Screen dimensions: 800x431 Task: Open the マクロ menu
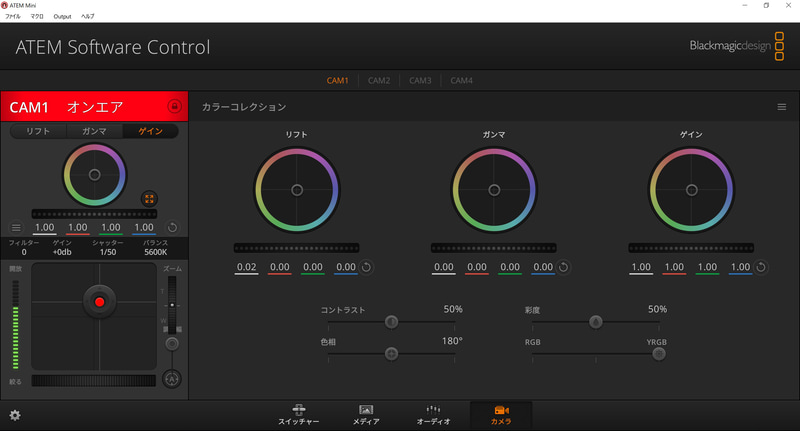coord(37,16)
